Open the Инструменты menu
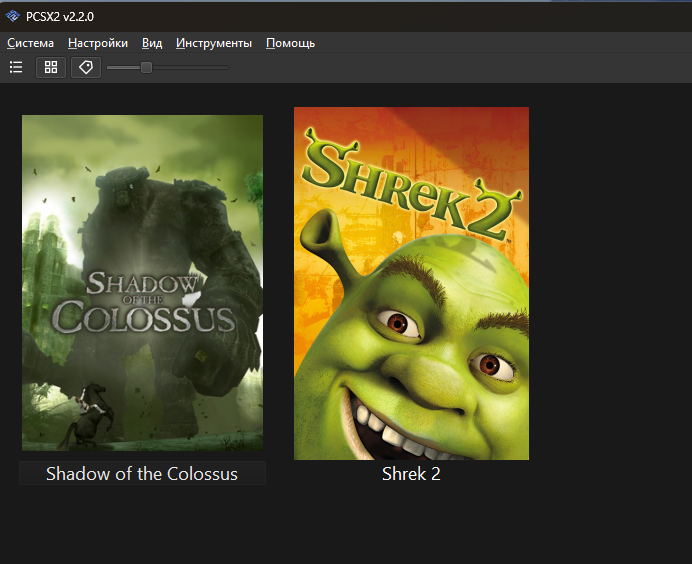This screenshot has width=692, height=564. click(214, 43)
